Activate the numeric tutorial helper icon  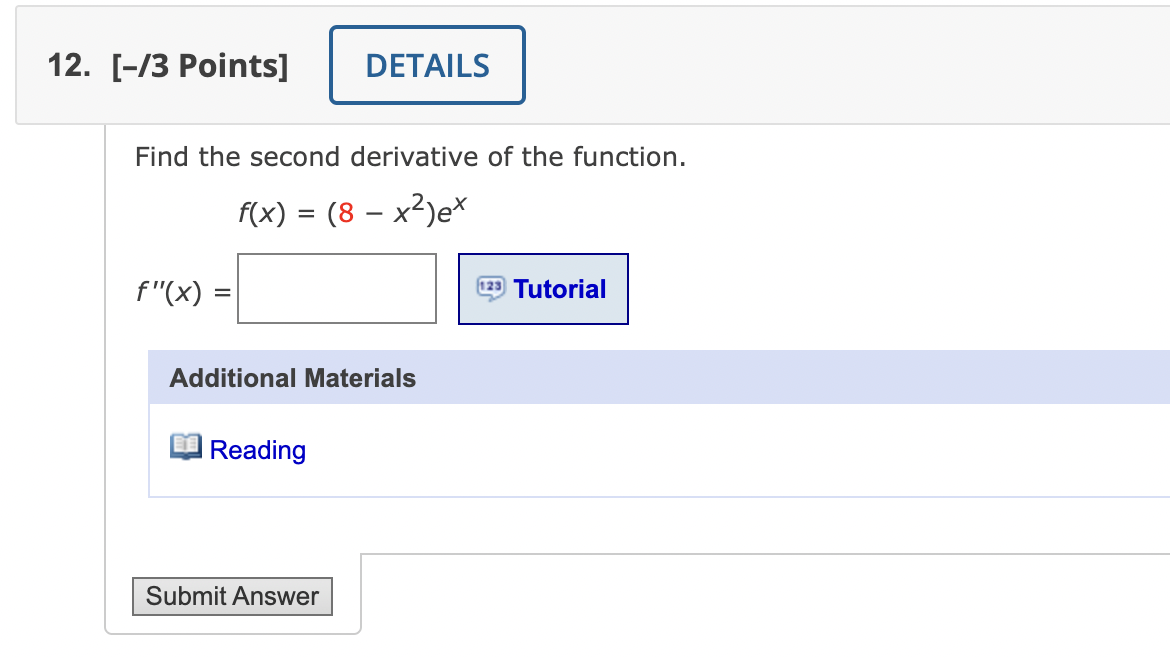492,288
